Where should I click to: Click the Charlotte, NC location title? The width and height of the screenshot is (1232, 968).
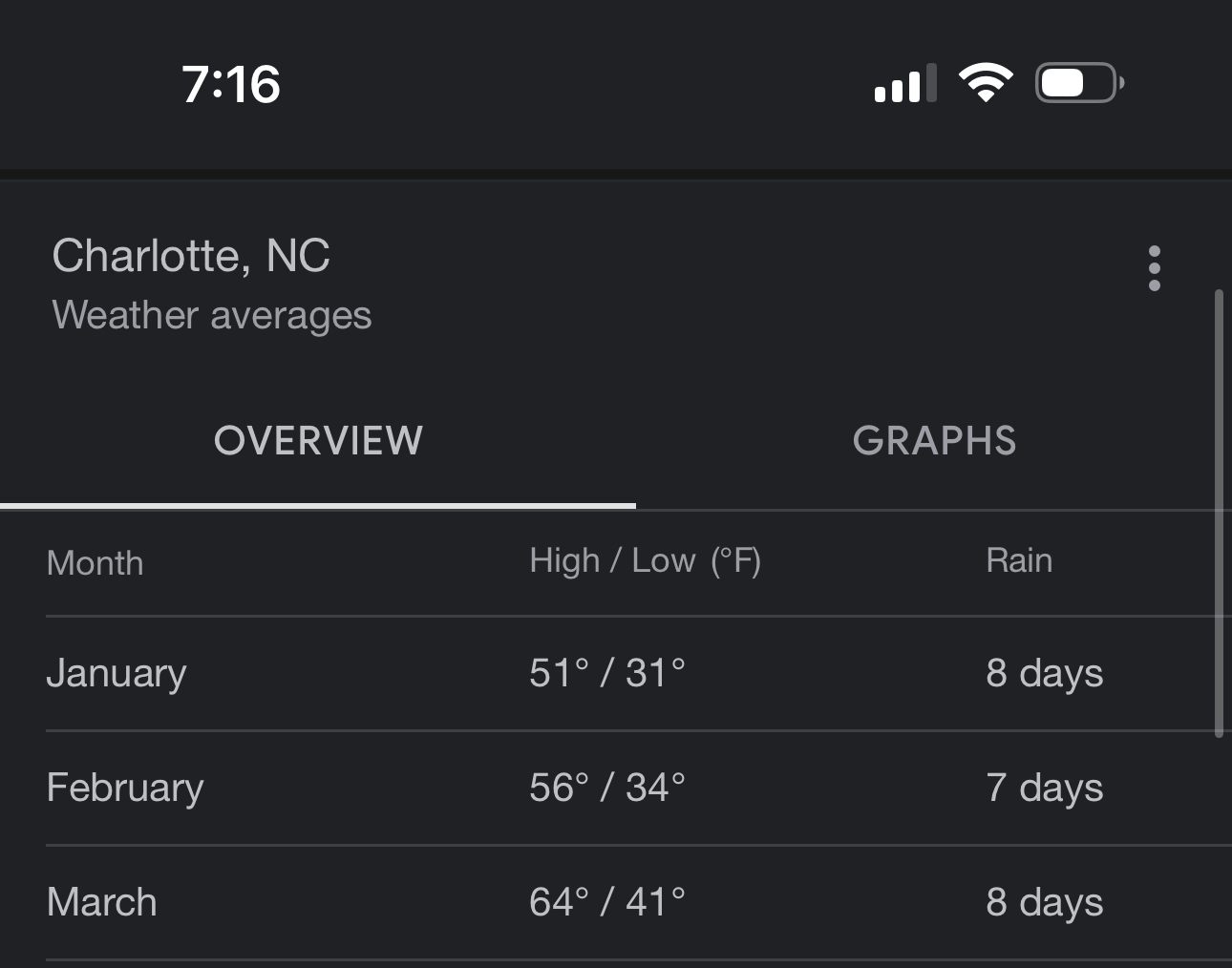[191, 256]
